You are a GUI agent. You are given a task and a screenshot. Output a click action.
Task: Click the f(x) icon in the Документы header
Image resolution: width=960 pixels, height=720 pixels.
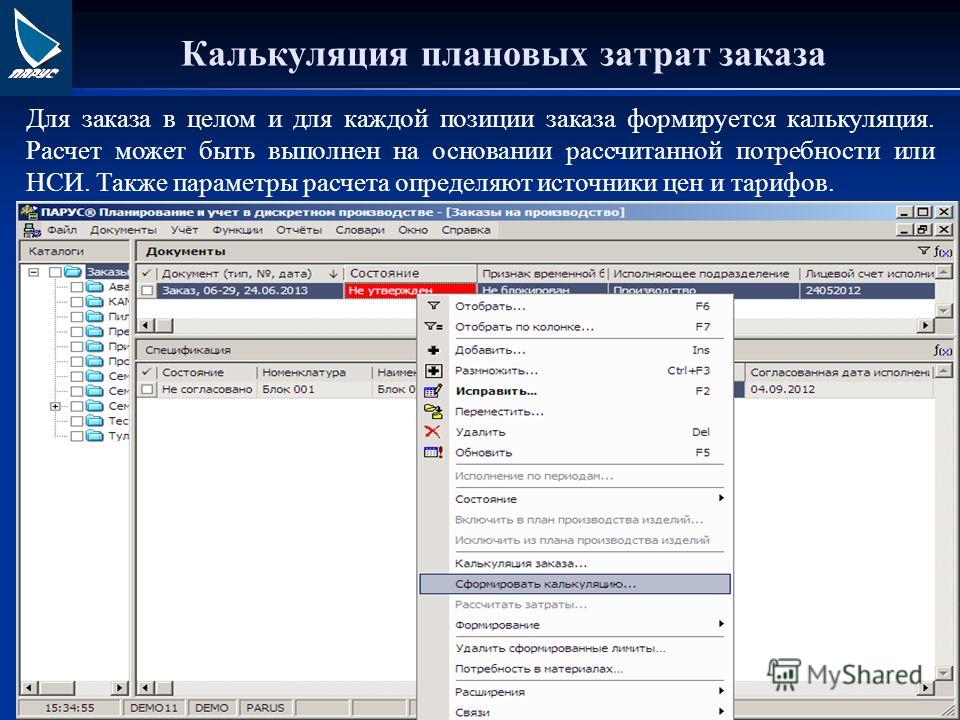tap(943, 251)
